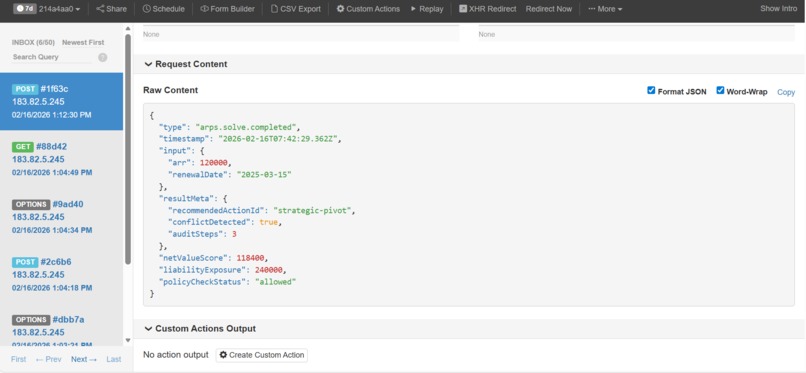This screenshot has height=373, width=806.
Task: Expand the More dropdown menu
Action: (x=605, y=9)
